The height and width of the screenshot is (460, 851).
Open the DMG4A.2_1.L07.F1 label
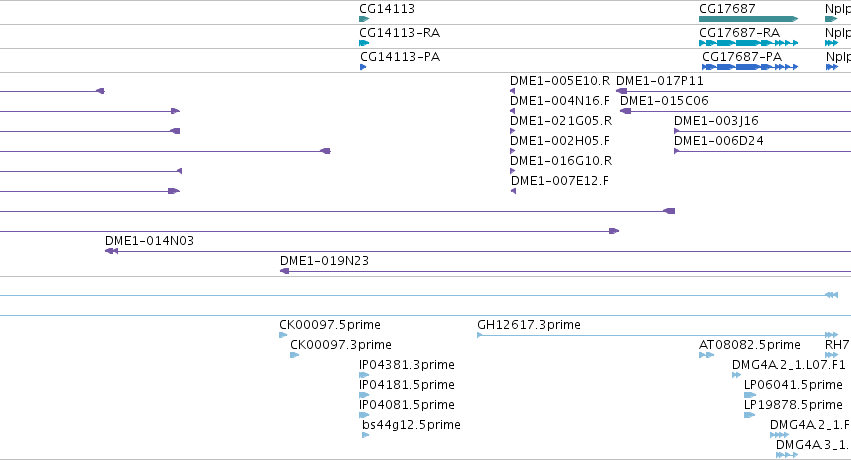pos(789,365)
